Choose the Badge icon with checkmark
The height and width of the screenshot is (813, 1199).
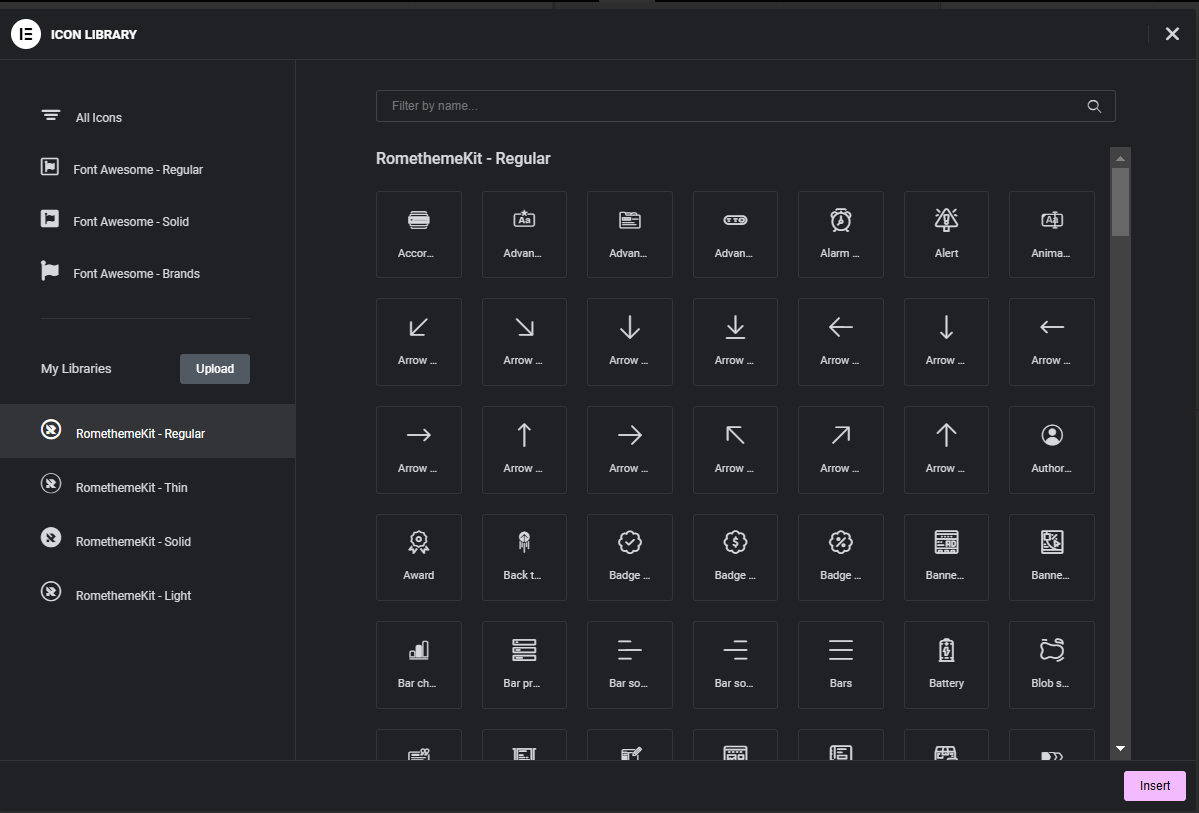(629, 557)
